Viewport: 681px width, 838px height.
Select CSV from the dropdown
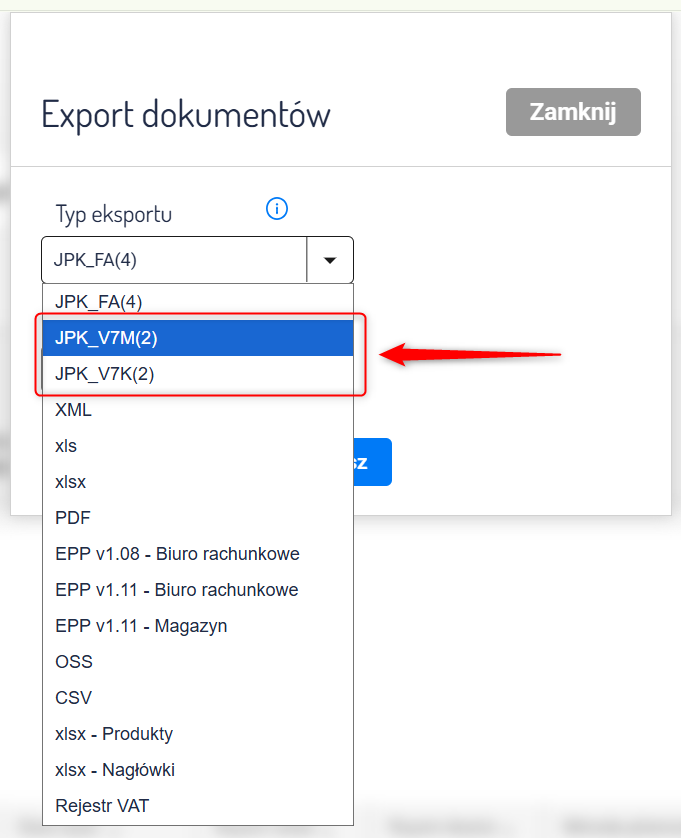coord(197,698)
